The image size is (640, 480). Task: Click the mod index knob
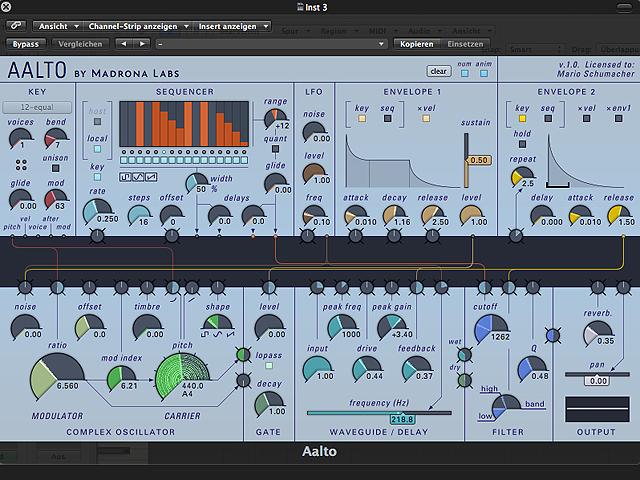point(122,378)
